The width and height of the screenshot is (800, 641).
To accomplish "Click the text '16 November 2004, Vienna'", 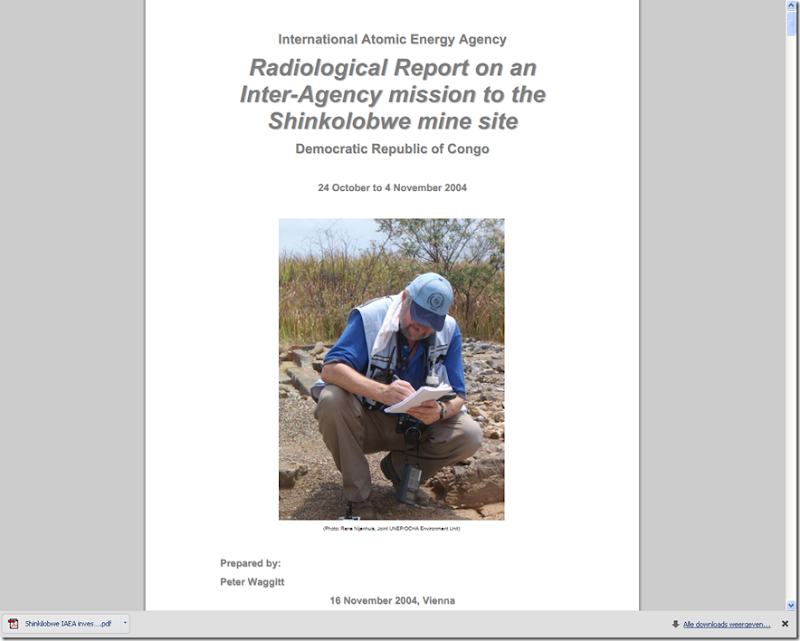I will (x=392, y=600).
